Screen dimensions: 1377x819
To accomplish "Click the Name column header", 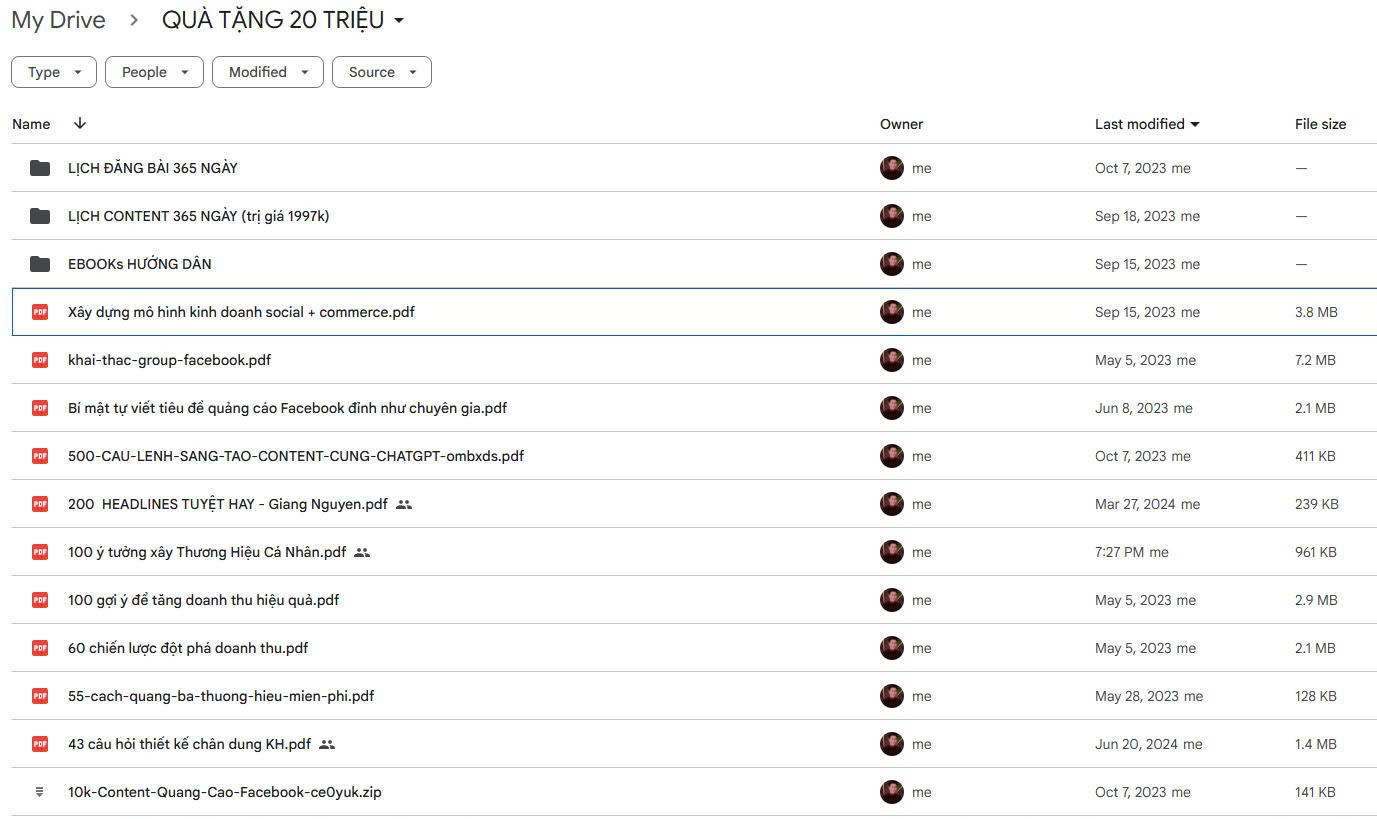I will tap(31, 124).
